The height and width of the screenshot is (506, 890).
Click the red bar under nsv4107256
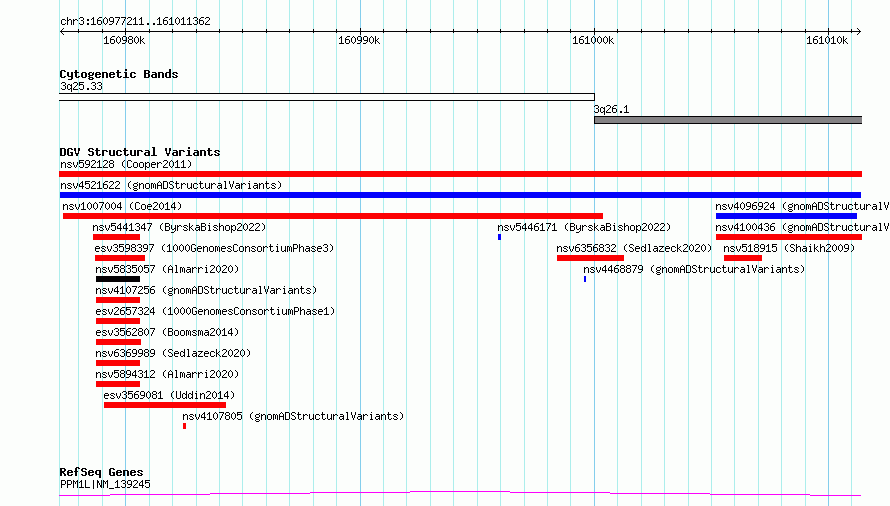118,300
